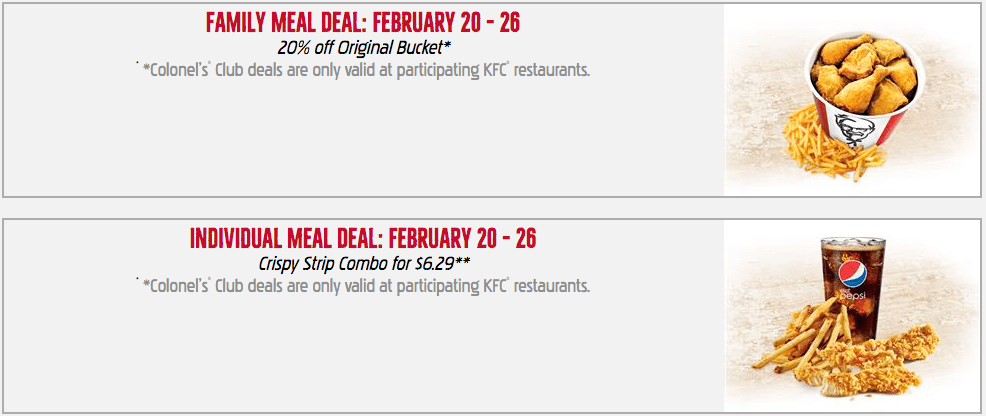Click the Pepsi logo on the cup
The height and width of the screenshot is (416, 986).
click(x=853, y=275)
